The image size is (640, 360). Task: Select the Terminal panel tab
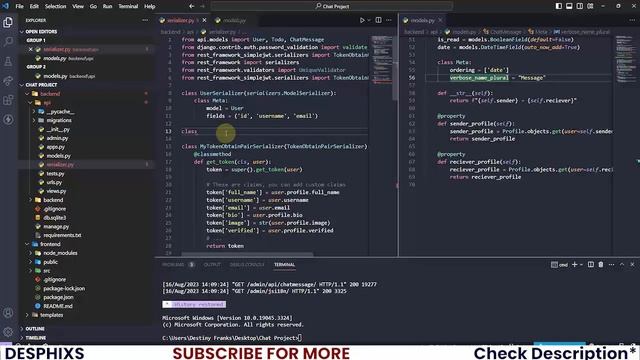click(x=284, y=264)
